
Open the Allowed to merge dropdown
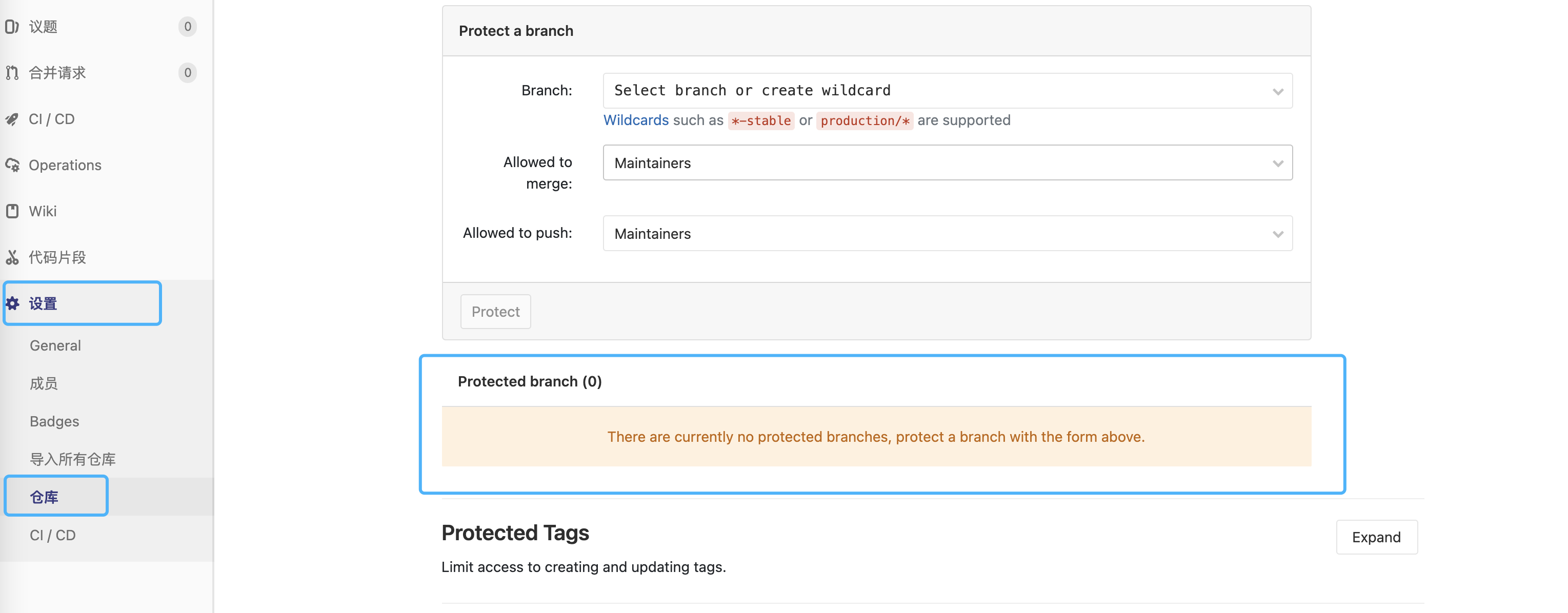[947, 162]
